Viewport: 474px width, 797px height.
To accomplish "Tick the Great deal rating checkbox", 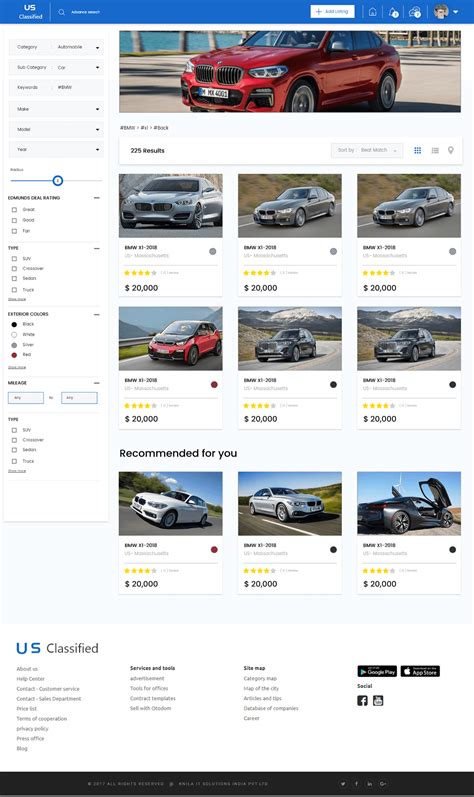I will (14, 209).
